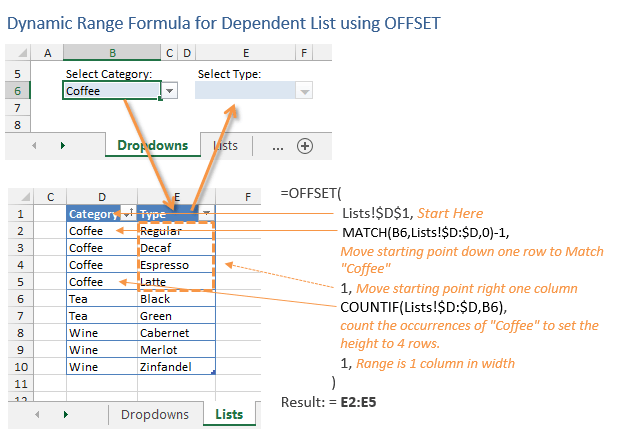Select row 10 header in Lists sheet

coord(20,366)
